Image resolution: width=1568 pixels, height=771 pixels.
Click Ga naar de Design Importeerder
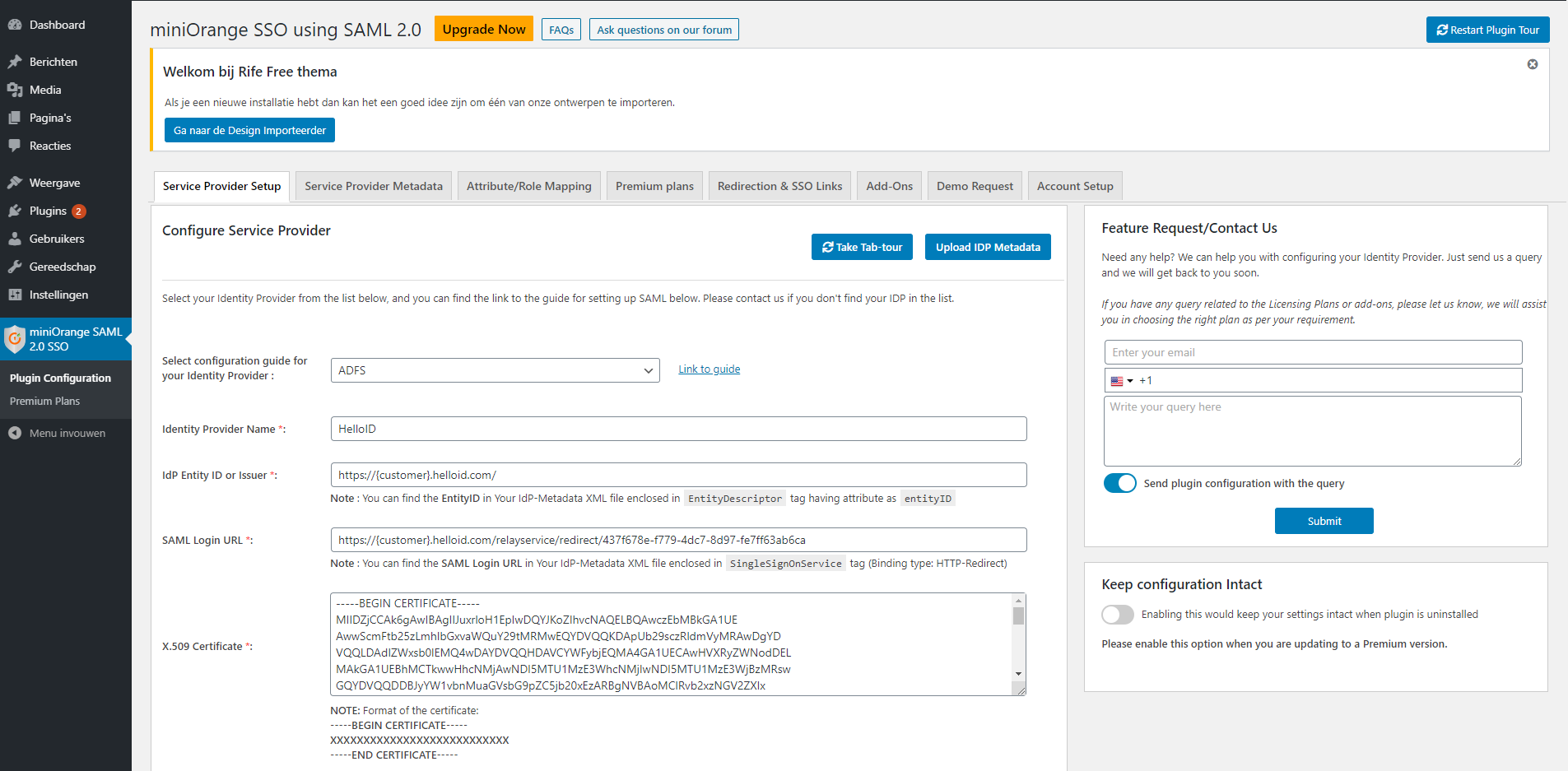[x=249, y=130]
